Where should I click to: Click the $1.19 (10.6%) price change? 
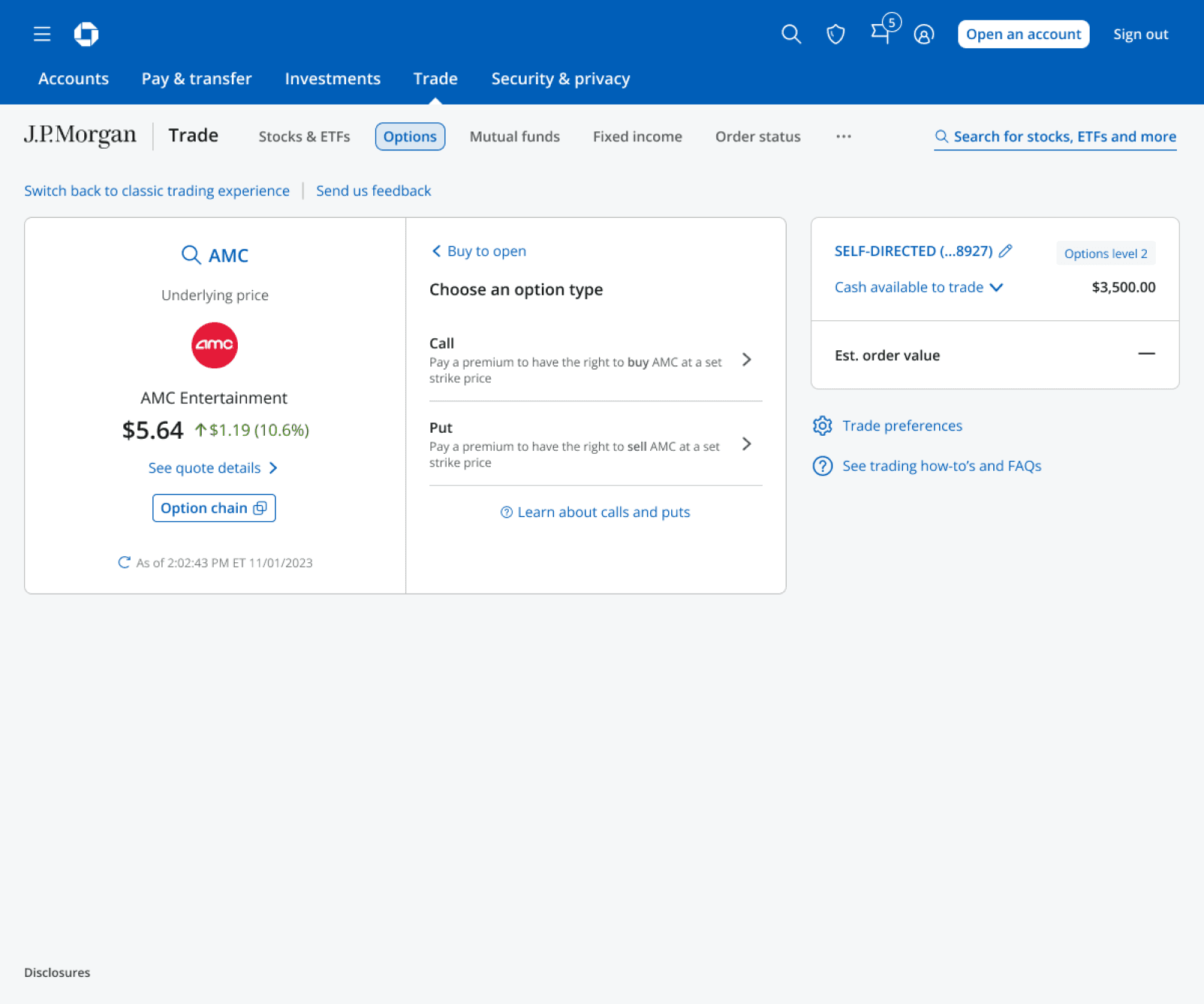pos(252,430)
